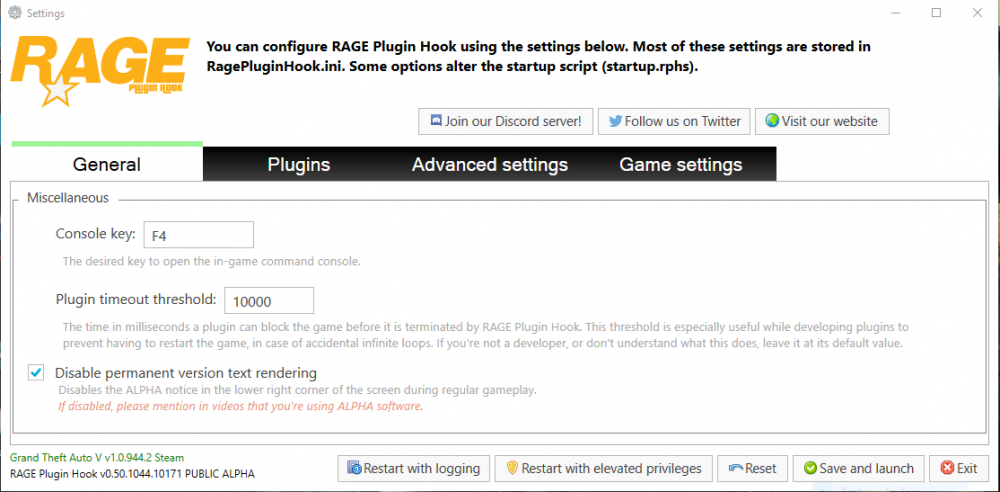Click the green checkmark Save icon

(809, 468)
